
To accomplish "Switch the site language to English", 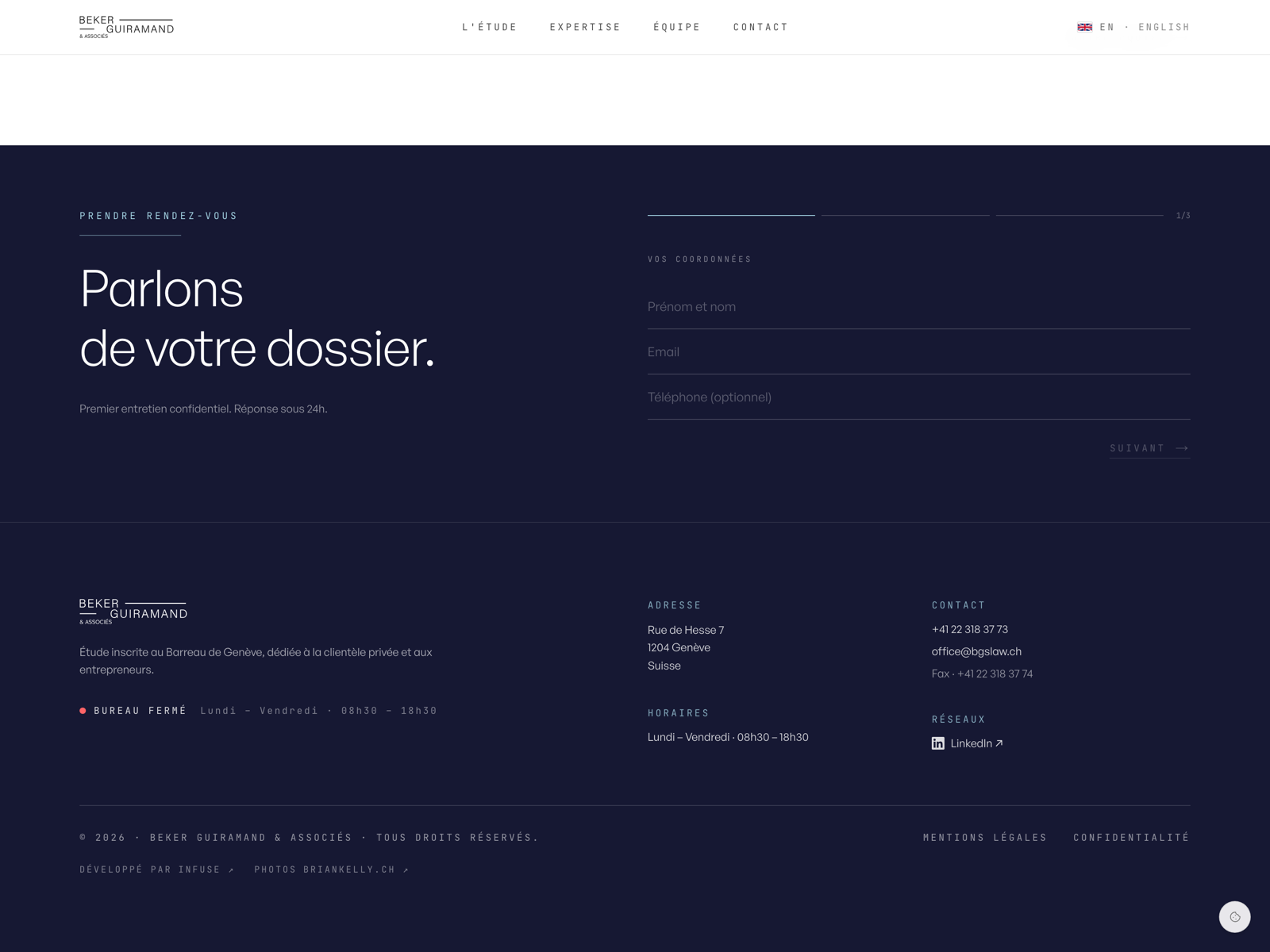I will 1133,27.
